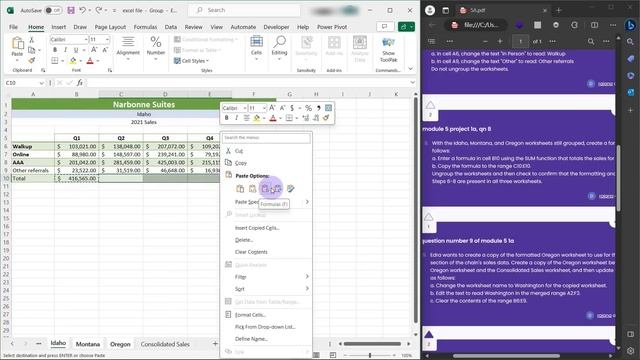640x360 pixels.
Task: Expand the Alignment group button
Action: point(128,48)
